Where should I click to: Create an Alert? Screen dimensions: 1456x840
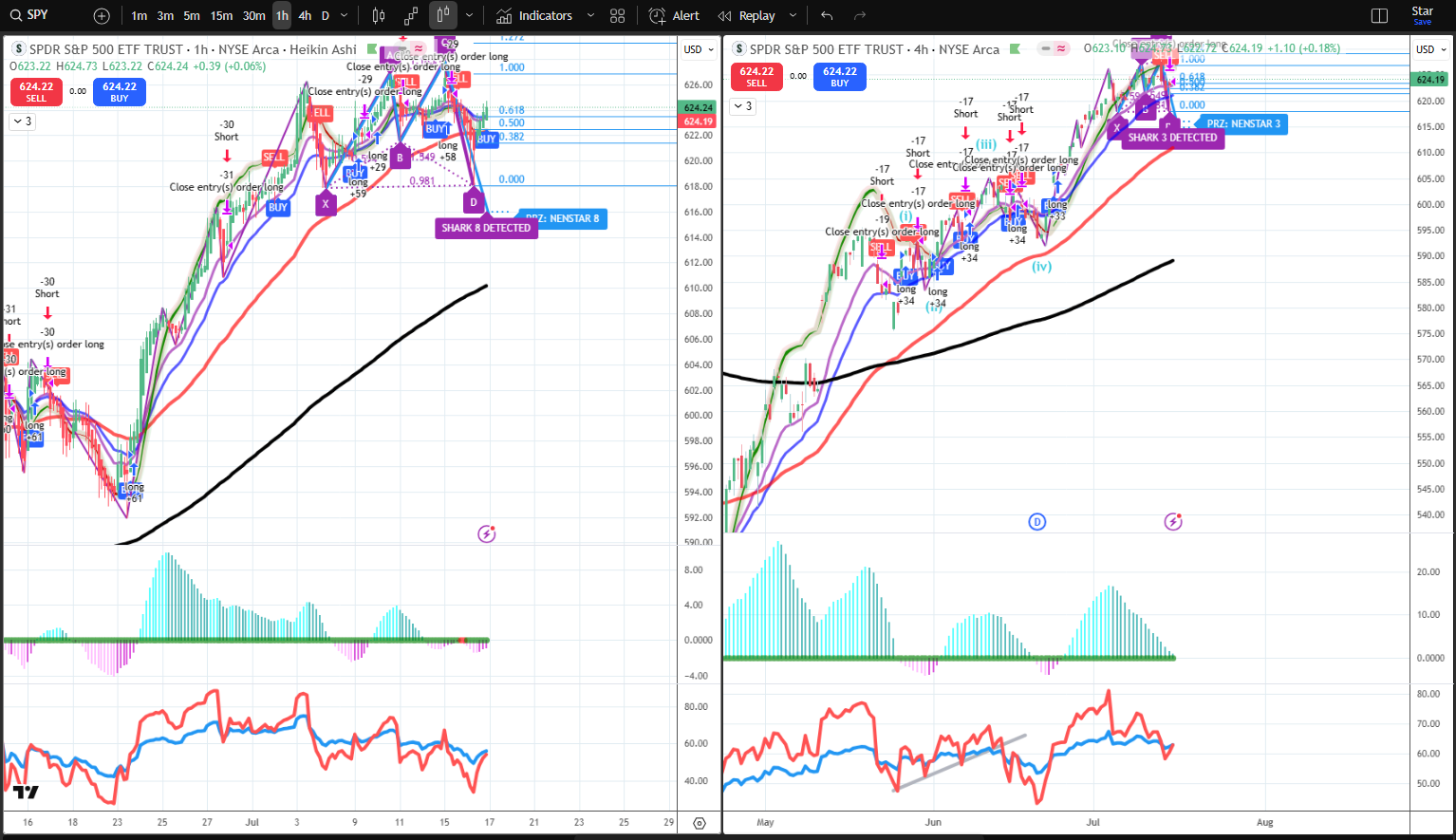(x=674, y=16)
